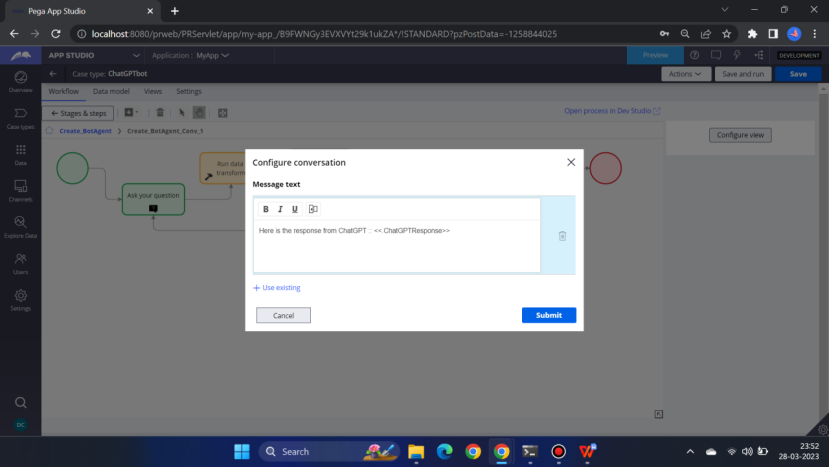Image resolution: width=830 pixels, height=467 pixels.
Task: Select the pointer tool in toolbar
Action: pyautogui.click(x=182, y=112)
